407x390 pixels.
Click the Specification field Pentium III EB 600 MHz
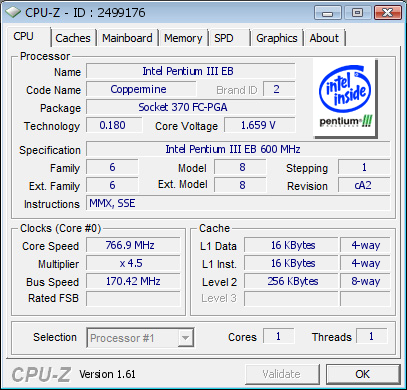(x=238, y=149)
